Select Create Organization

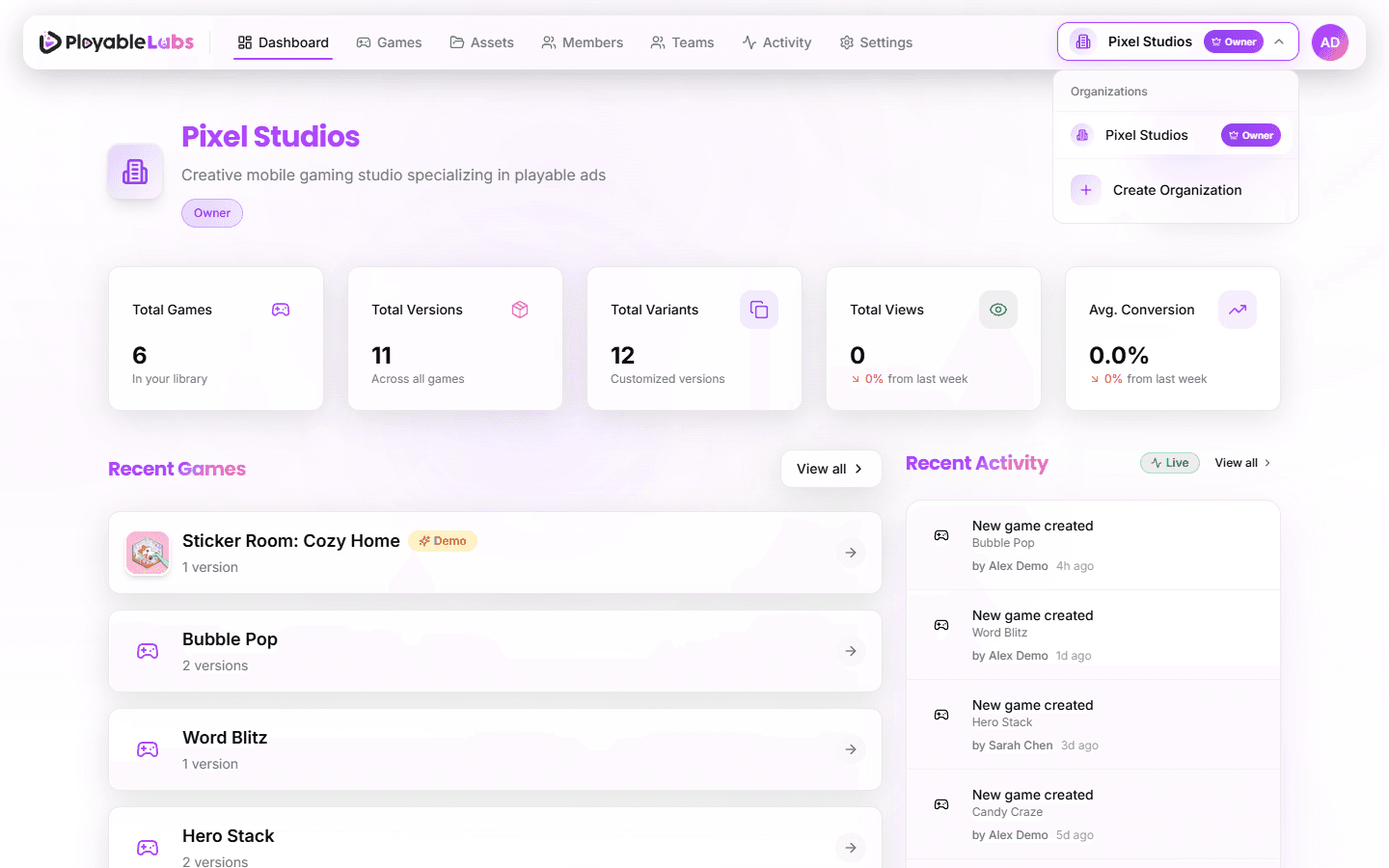click(1177, 190)
